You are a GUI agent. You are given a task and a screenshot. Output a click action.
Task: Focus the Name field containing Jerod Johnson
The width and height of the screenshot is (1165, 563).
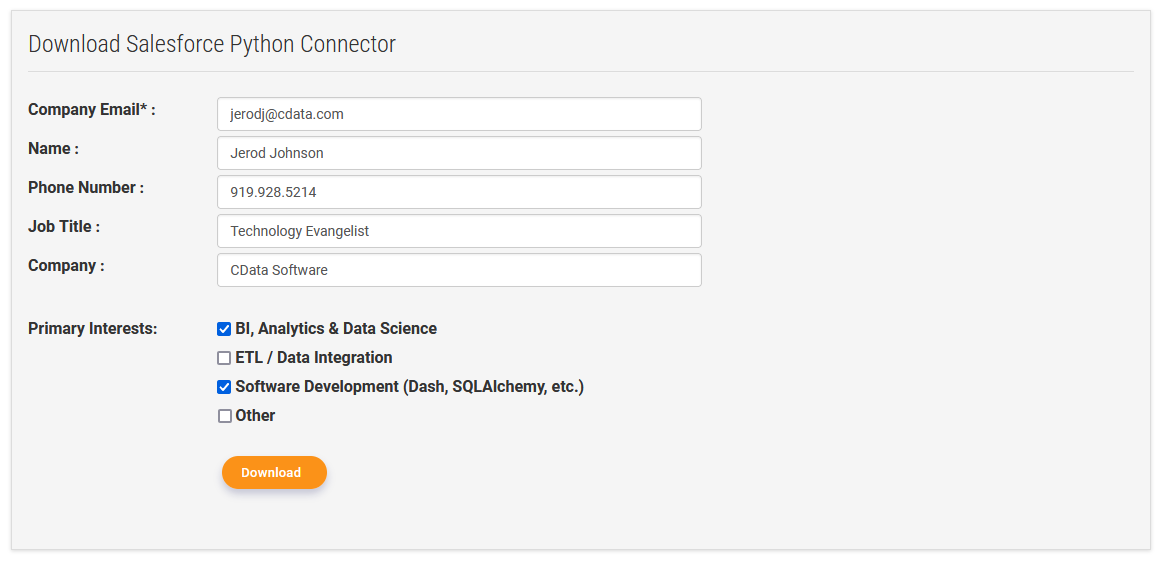[x=459, y=153]
